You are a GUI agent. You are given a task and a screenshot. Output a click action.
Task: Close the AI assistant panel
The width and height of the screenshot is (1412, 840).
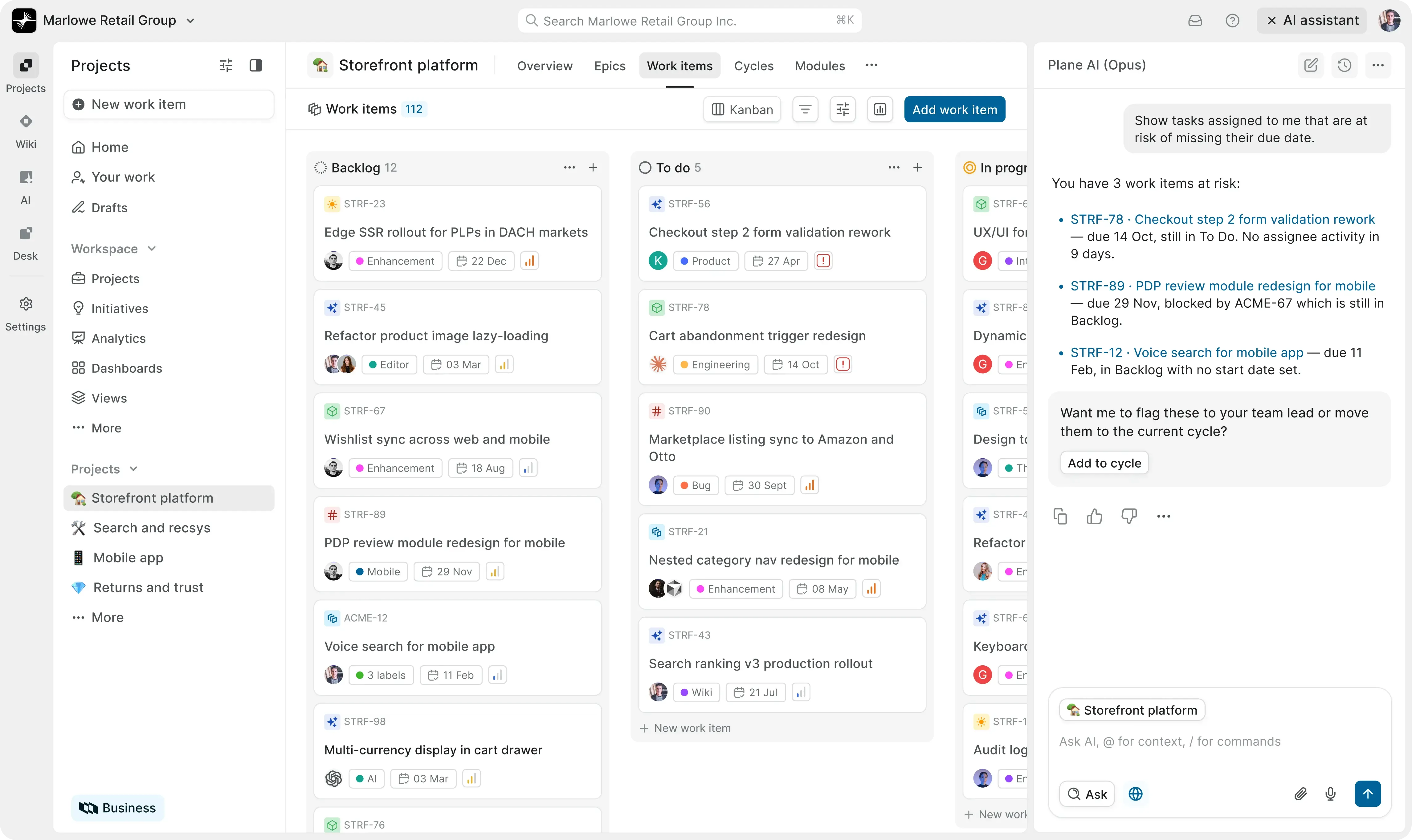click(x=1312, y=20)
